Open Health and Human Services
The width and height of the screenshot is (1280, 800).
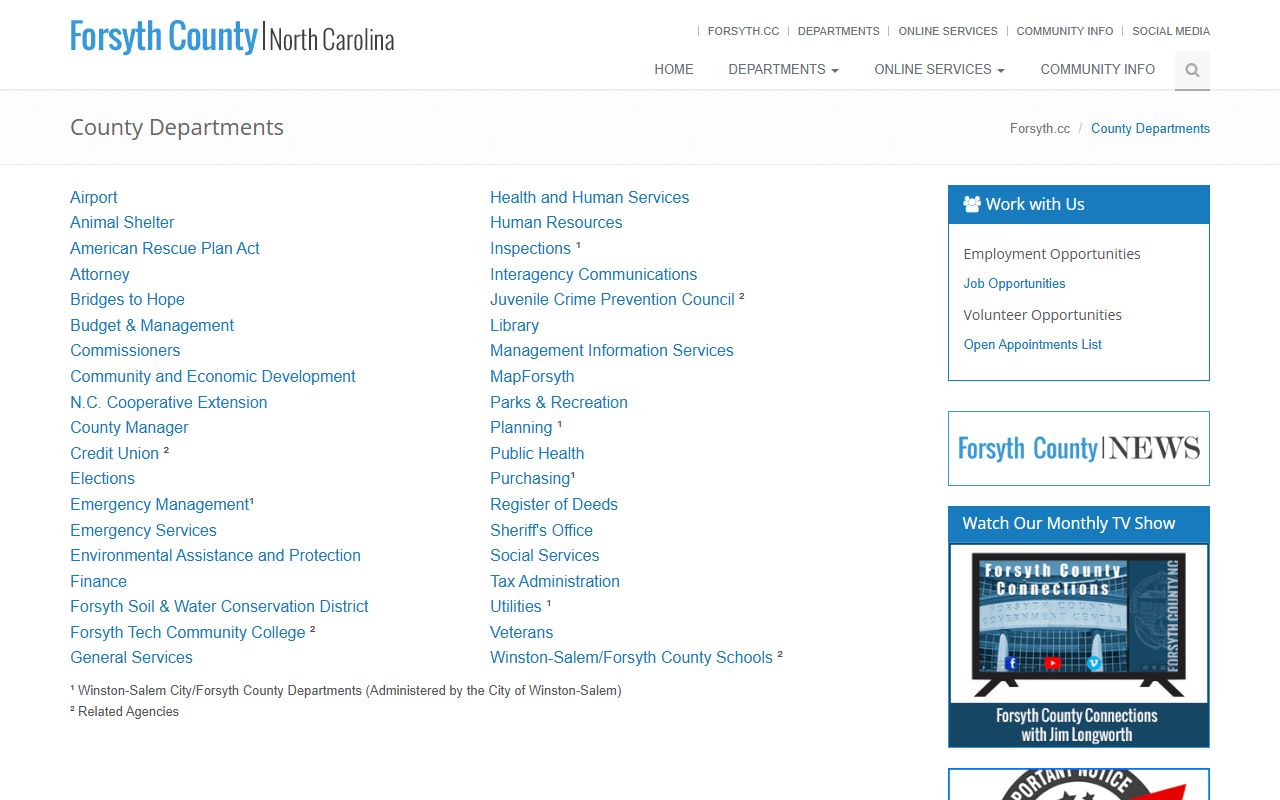pos(589,197)
